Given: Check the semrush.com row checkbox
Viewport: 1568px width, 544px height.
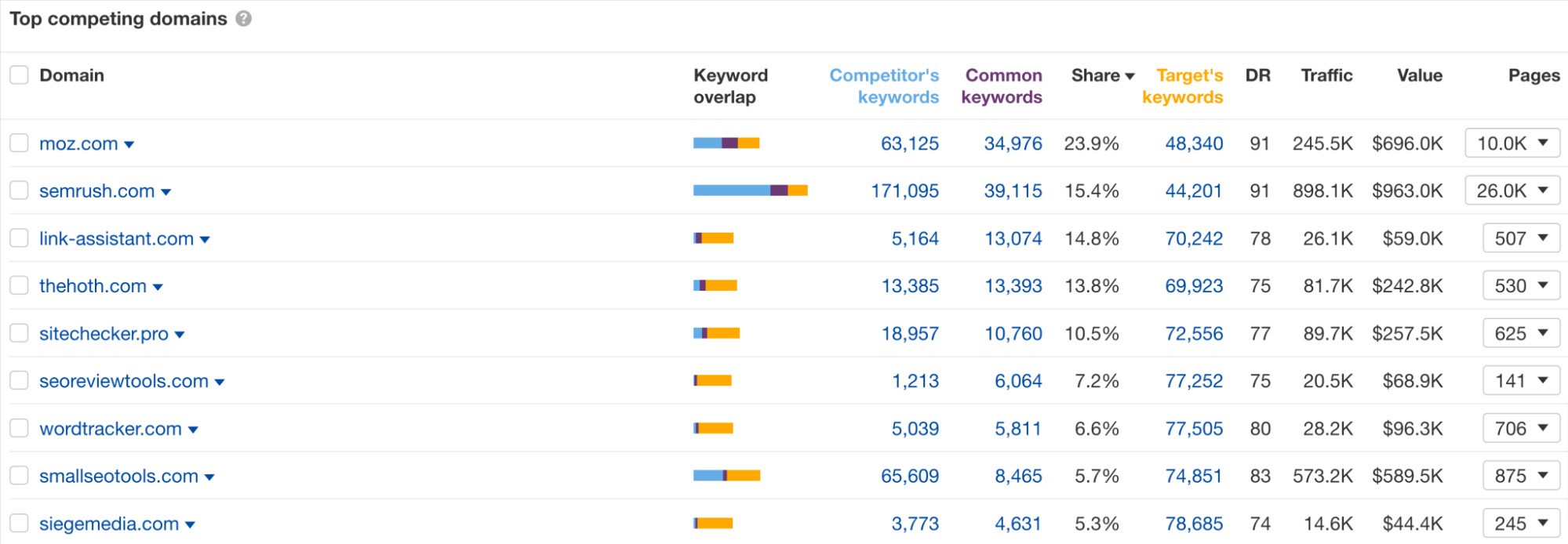Looking at the screenshot, I should click(19, 190).
